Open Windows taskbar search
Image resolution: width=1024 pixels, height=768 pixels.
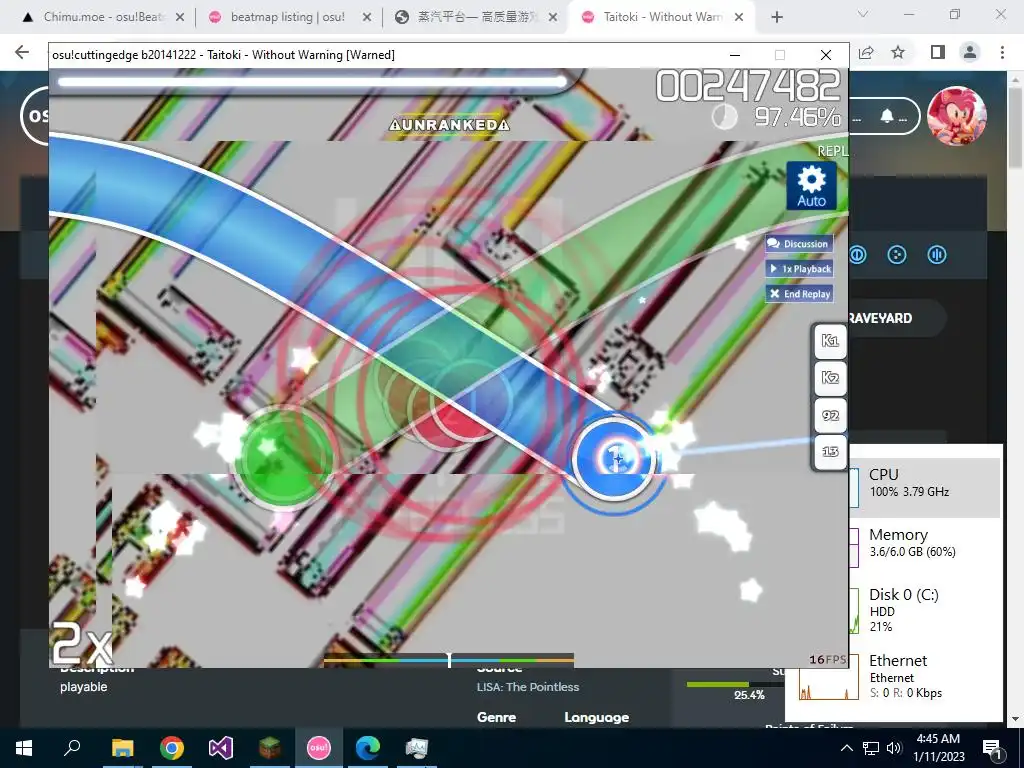72,748
